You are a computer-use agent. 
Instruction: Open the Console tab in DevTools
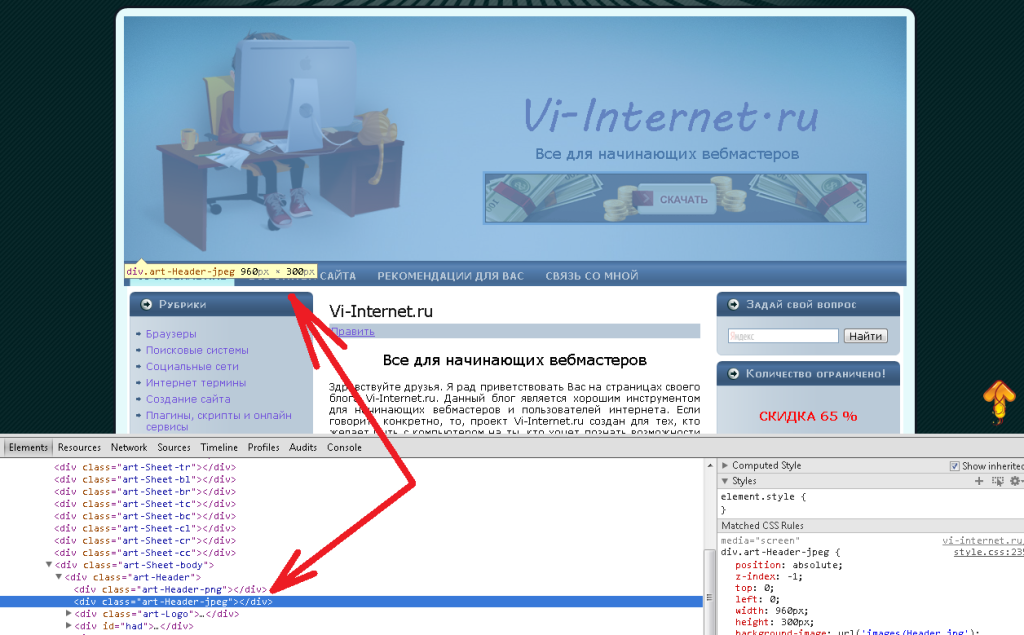tap(344, 448)
